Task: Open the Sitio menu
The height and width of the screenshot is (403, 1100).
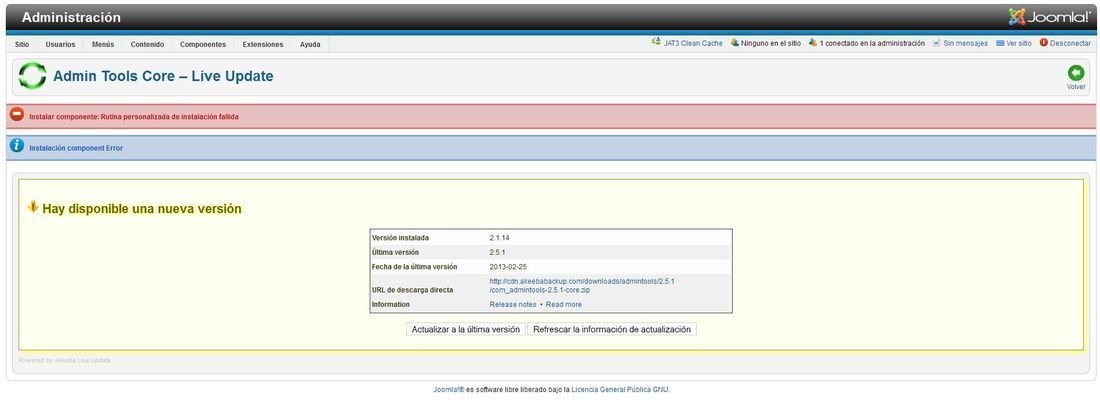Action: point(22,44)
